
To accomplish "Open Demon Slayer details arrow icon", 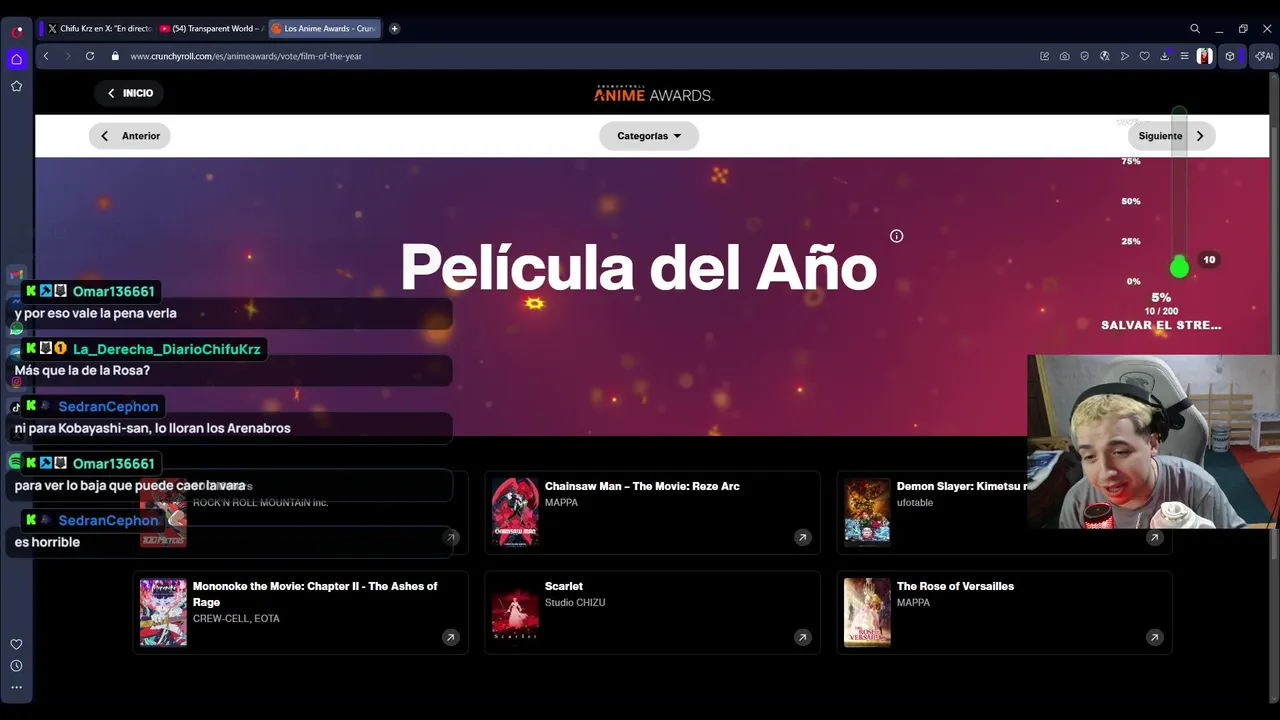I will [1154, 538].
